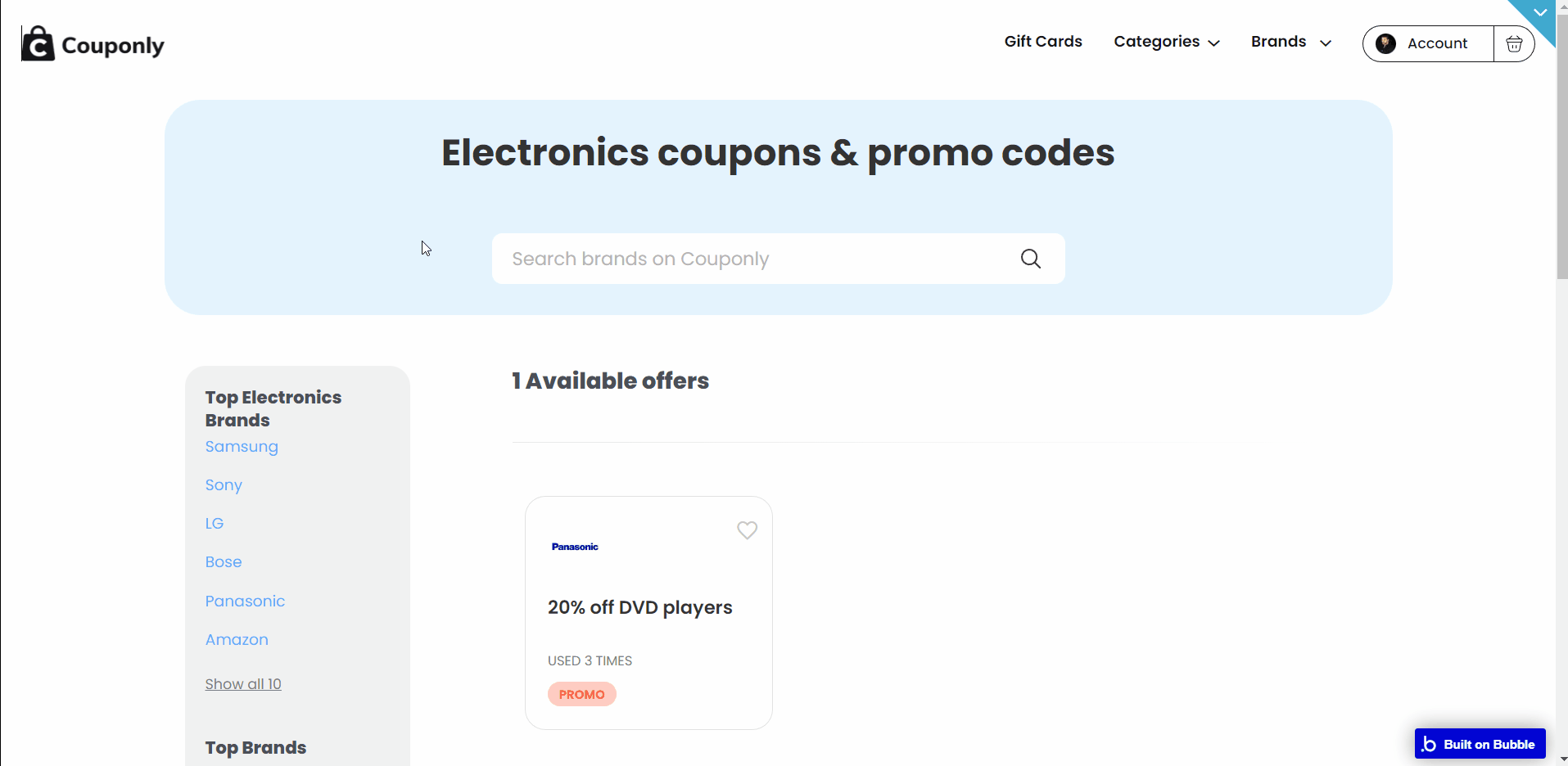This screenshot has width=1568, height=766.
Task: Click the page vertical scrollbar thumb
Action: (x=1561, y=147)
